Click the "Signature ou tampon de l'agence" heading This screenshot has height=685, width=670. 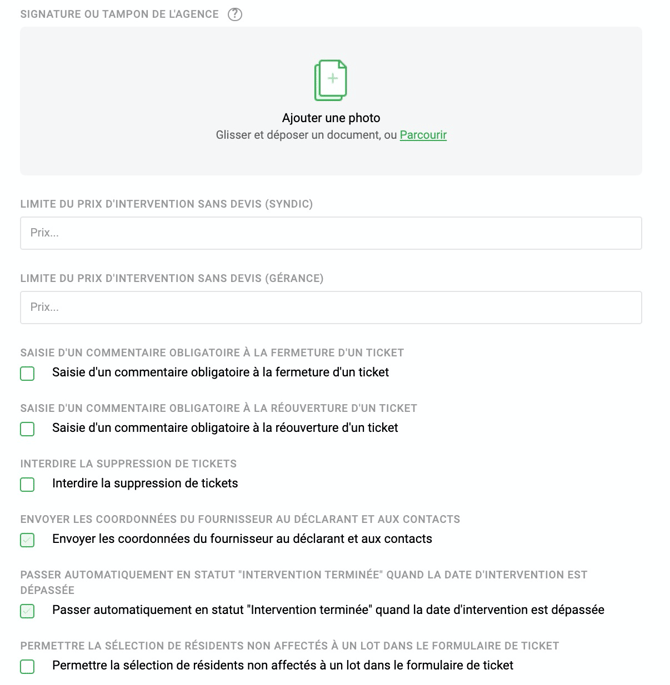point(119,14)
